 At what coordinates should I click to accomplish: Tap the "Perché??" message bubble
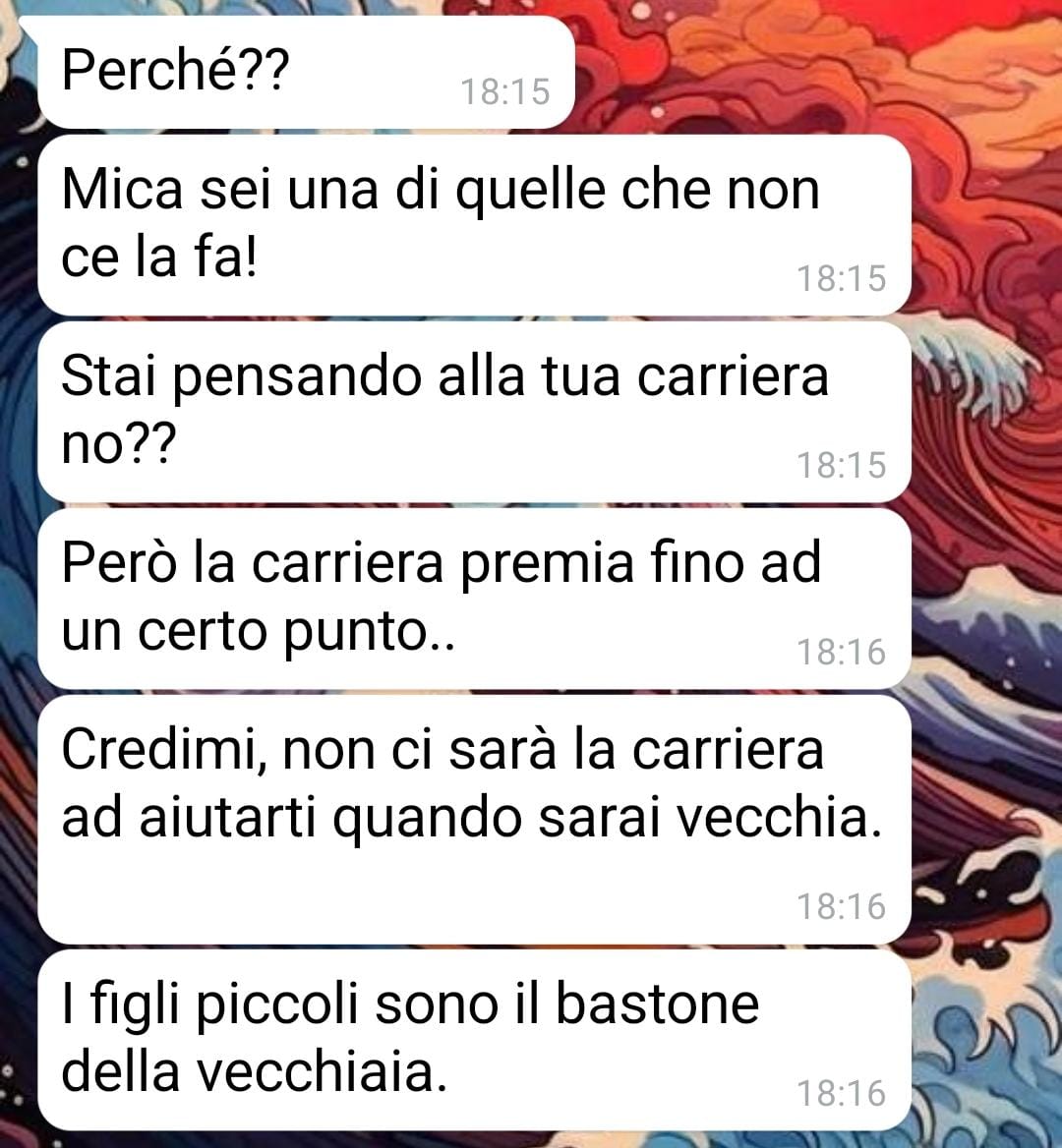coord(306,72)
